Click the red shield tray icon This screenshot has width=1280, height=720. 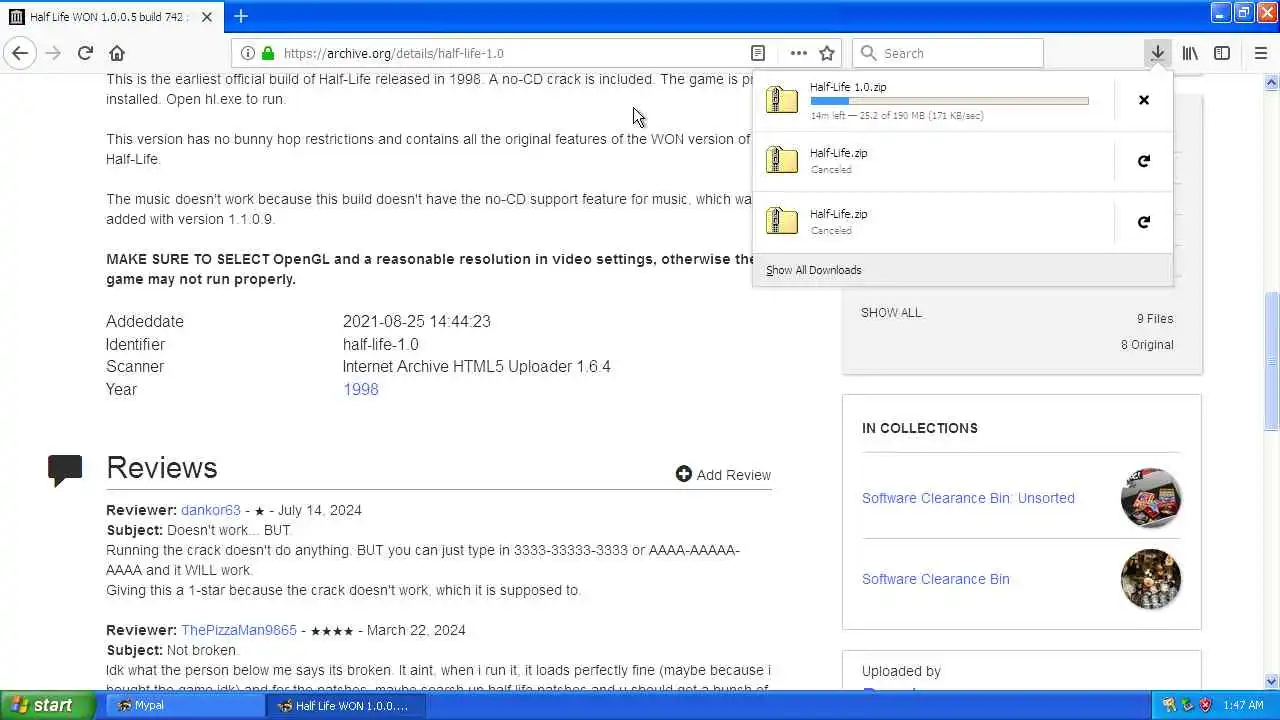click(1205, 705)
